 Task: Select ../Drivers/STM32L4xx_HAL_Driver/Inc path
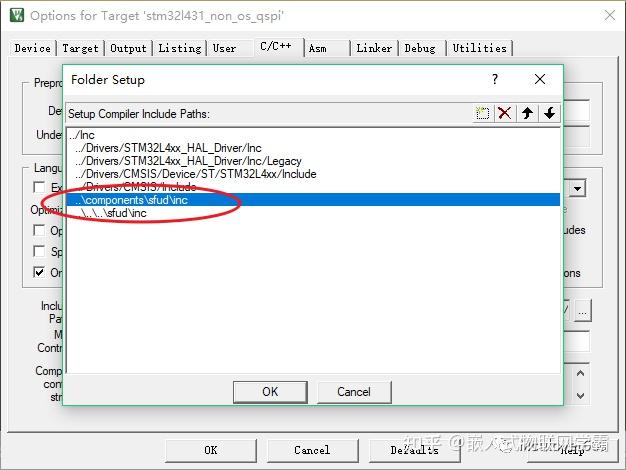(x=313, y=148)
